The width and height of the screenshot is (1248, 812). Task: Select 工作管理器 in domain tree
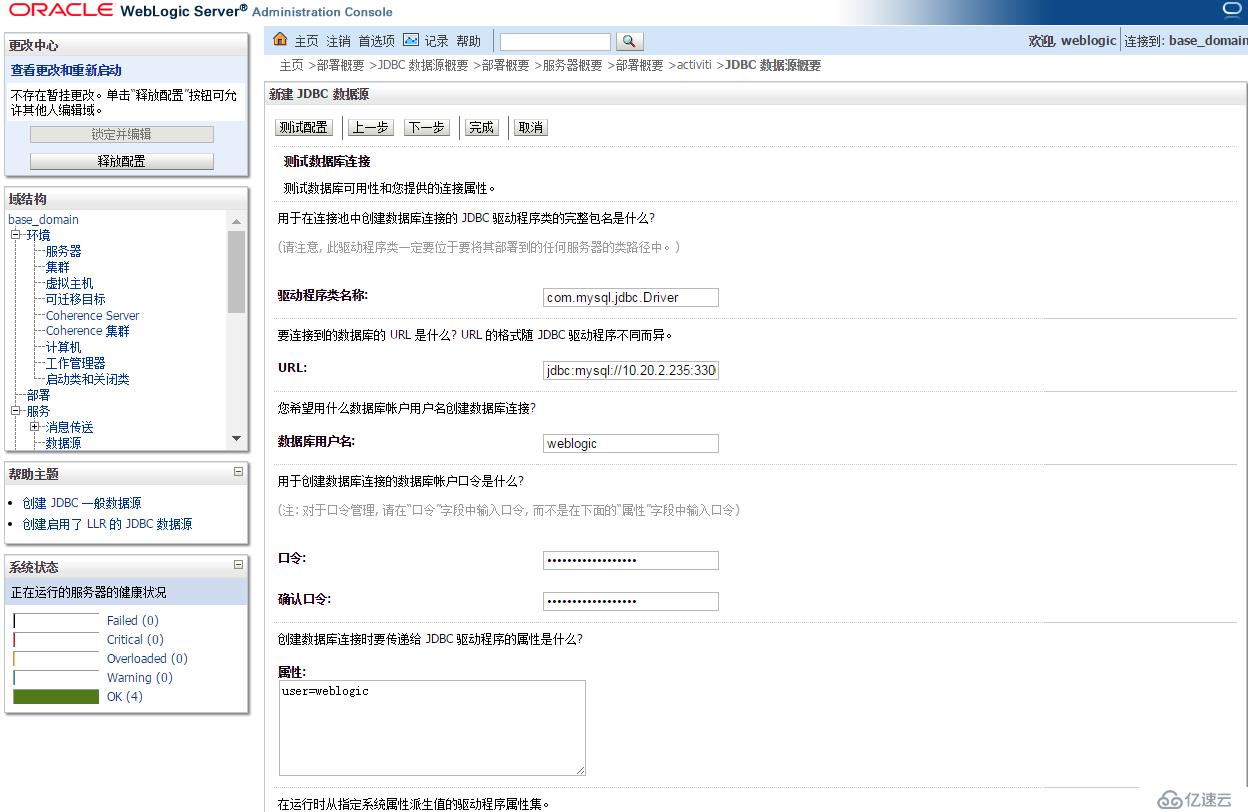(x=76, y=363)
